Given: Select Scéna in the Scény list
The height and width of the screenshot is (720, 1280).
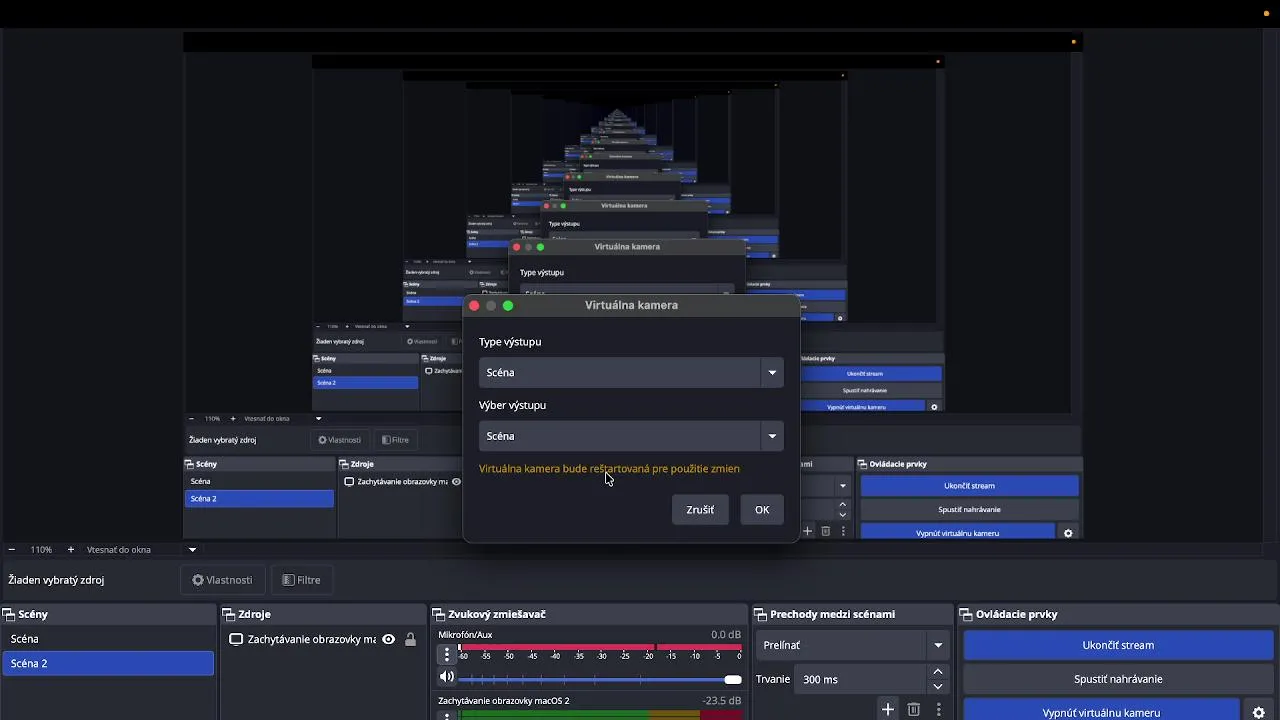Looking at the screenshot, I should tap(108, 639).
